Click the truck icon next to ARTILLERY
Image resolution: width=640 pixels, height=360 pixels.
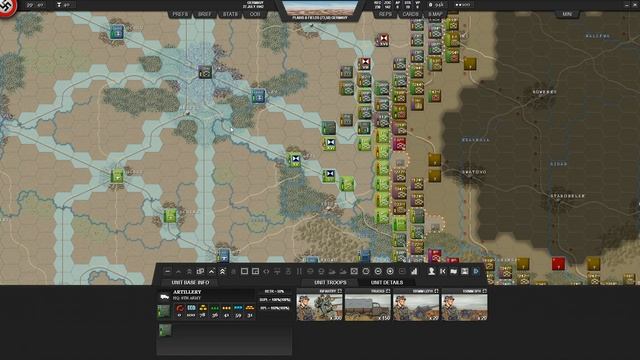[164, 297]
